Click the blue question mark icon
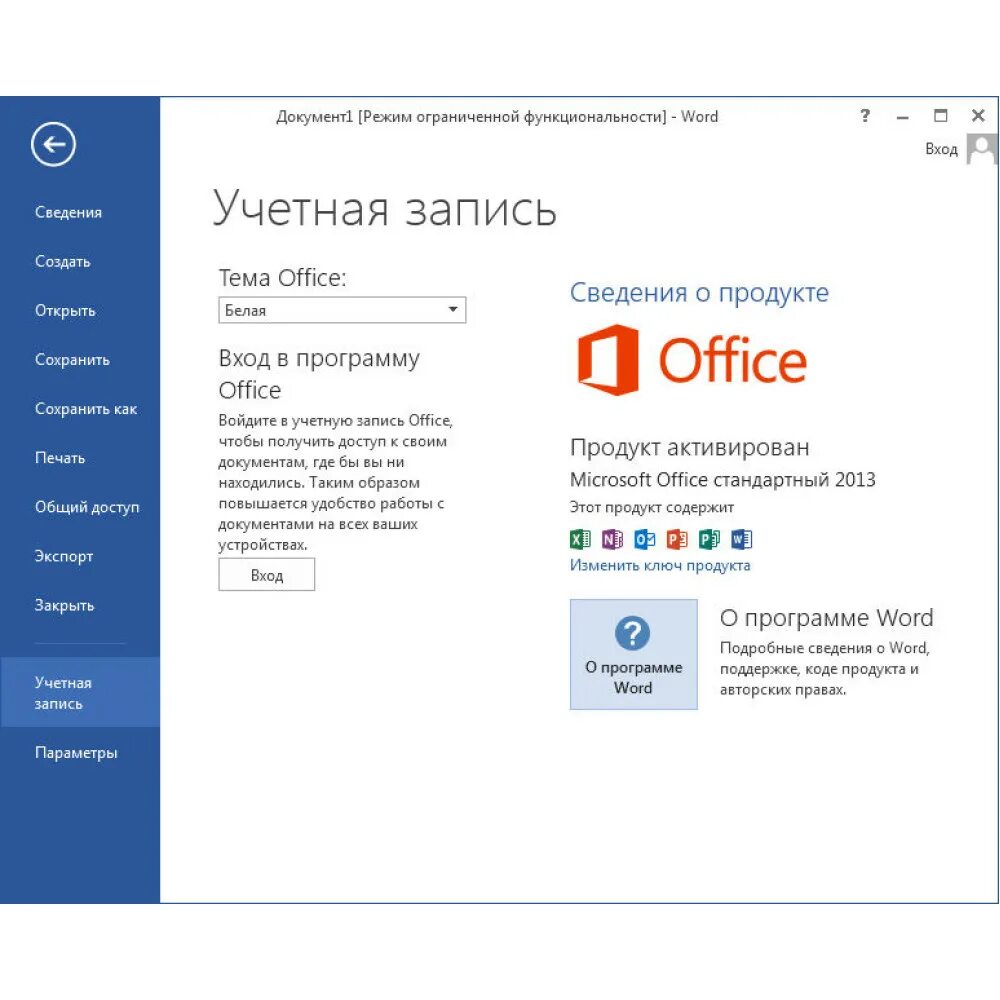The image size is (1000, 1000). (x=633, y=633)
